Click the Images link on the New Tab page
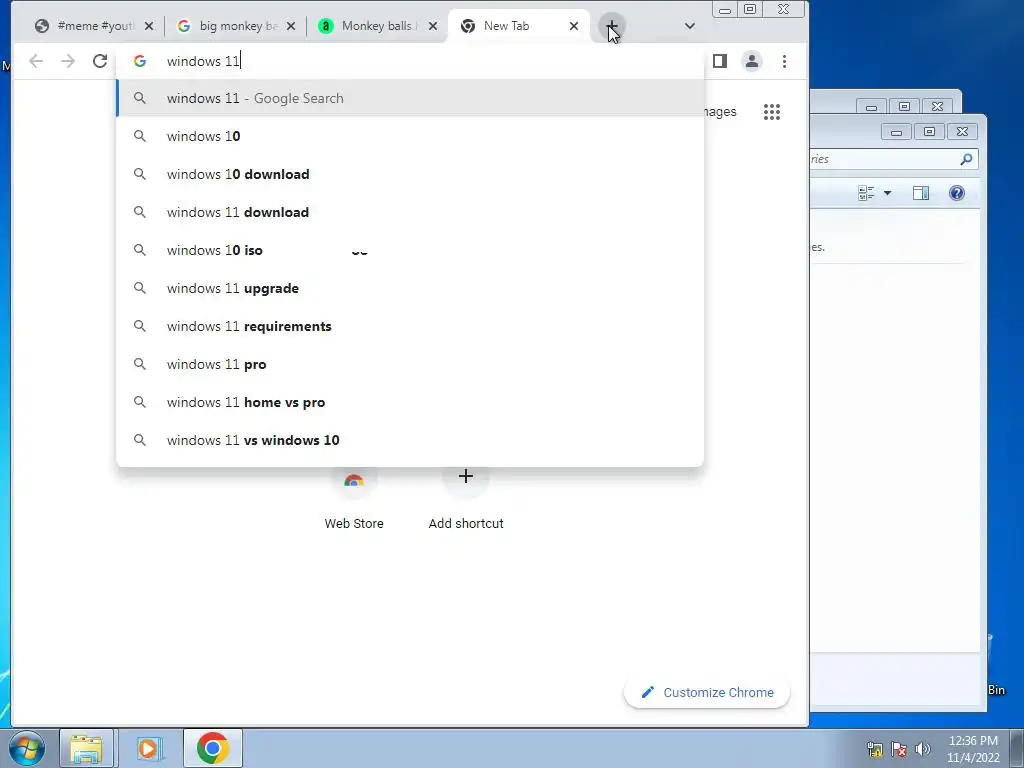1024x768 pixels. [x=720, y=112]
